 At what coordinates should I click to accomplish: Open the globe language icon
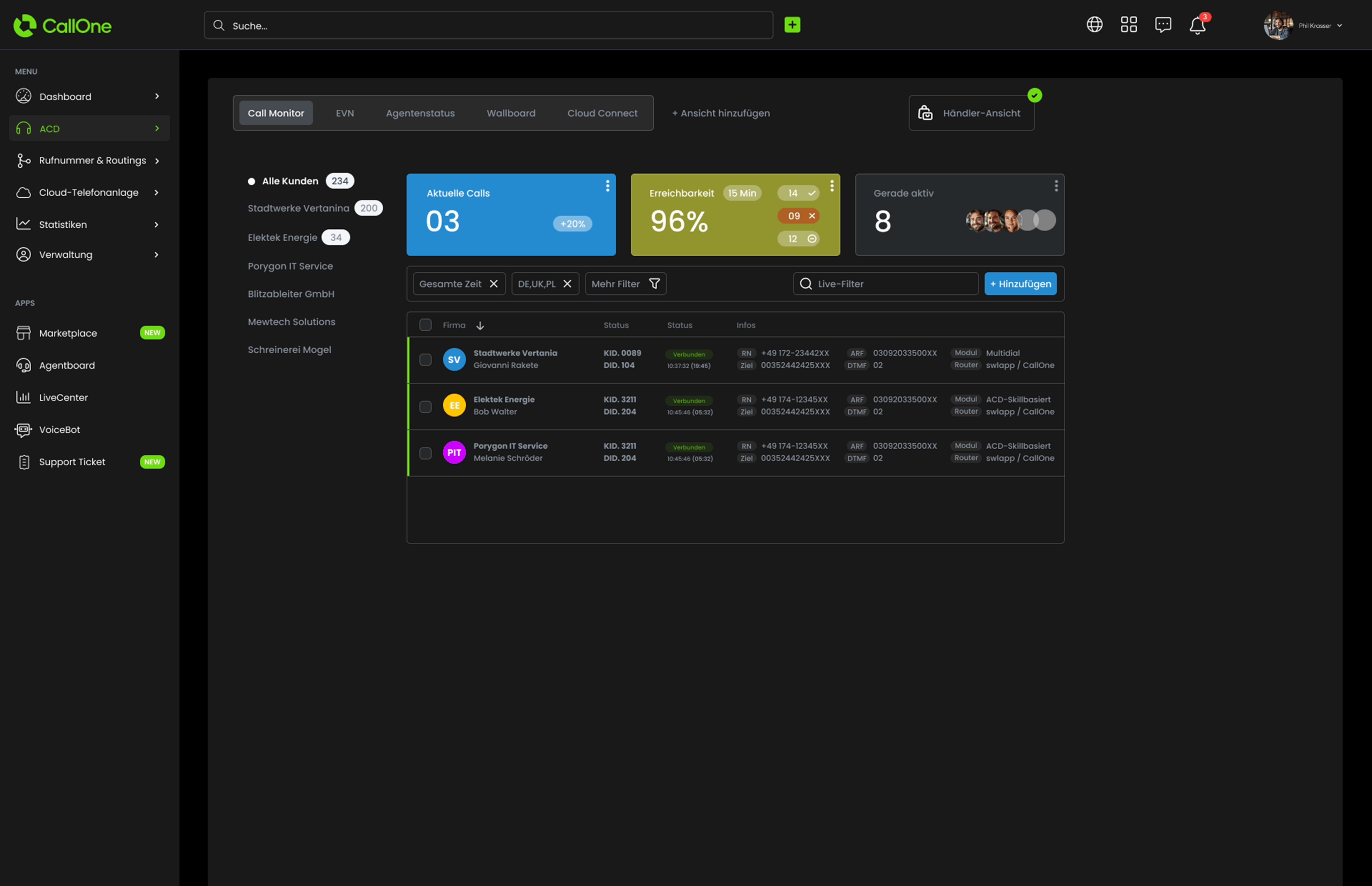[1094, 25]
